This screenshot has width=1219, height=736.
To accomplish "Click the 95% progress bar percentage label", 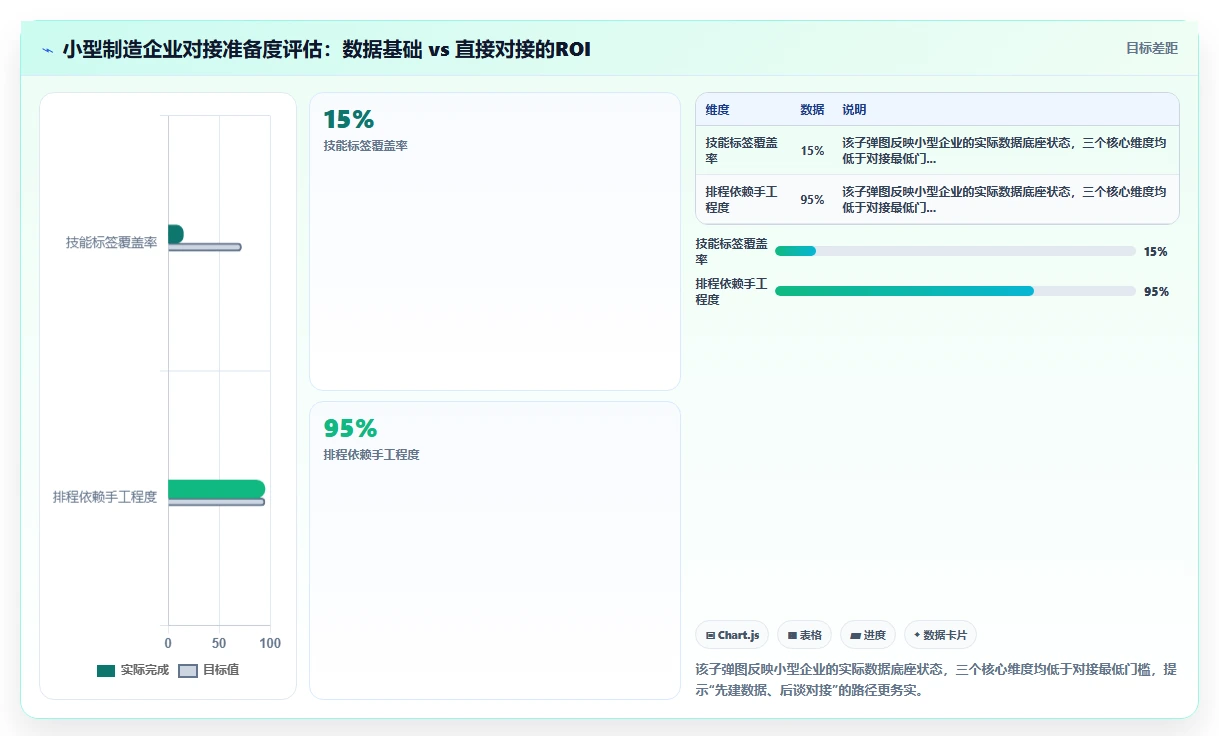I will [x=1156, y=292].
